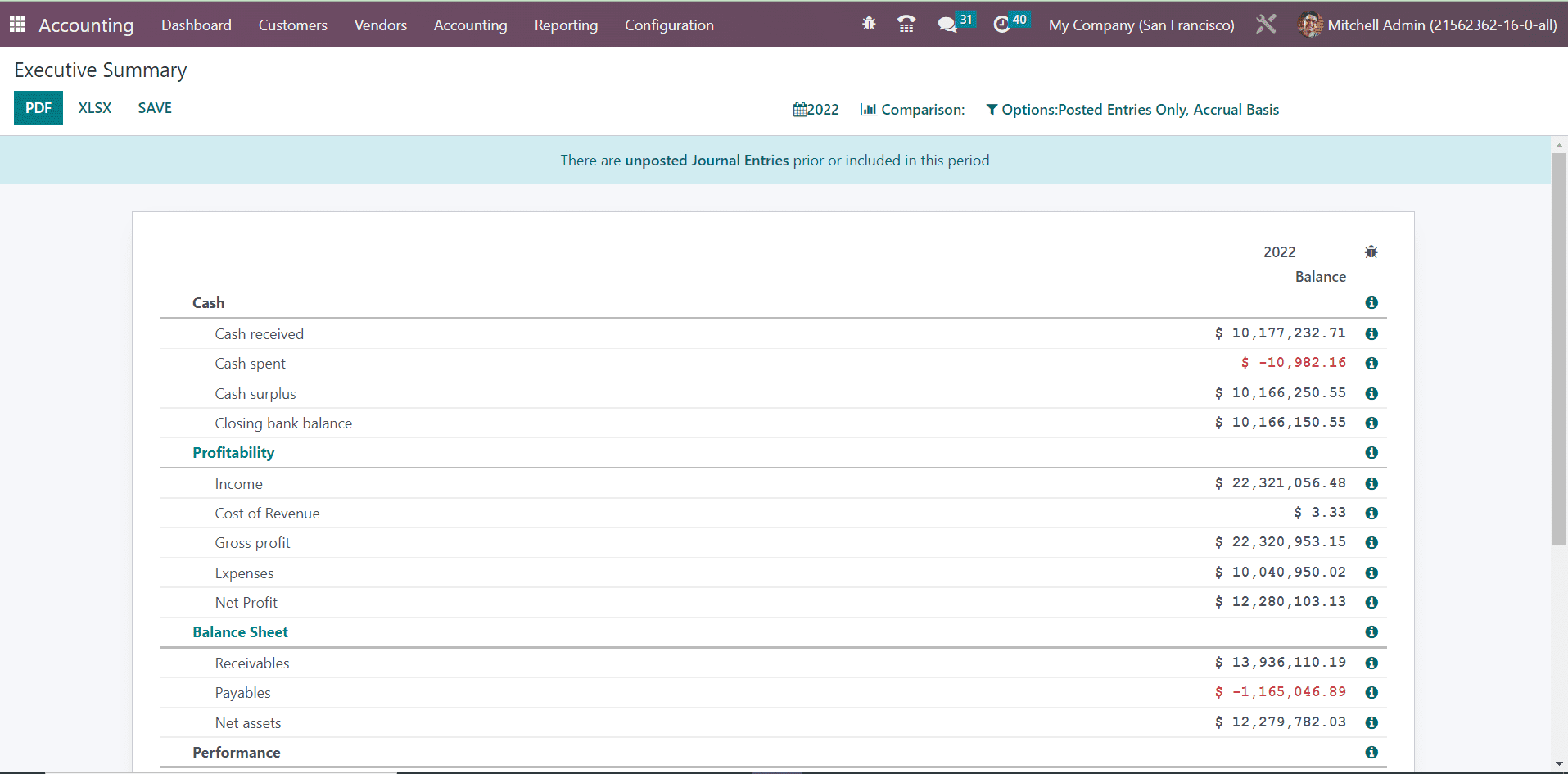This screenshot has width=1568, height=774.
Task: Expand the Comparison filter dropdown
Action: click(x=912, y=110)
